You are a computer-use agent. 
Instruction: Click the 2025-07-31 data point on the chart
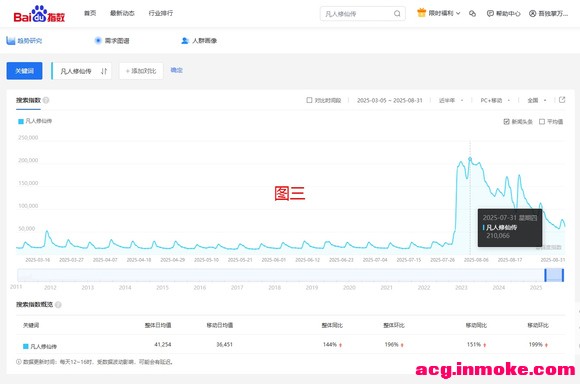[470, 159]
